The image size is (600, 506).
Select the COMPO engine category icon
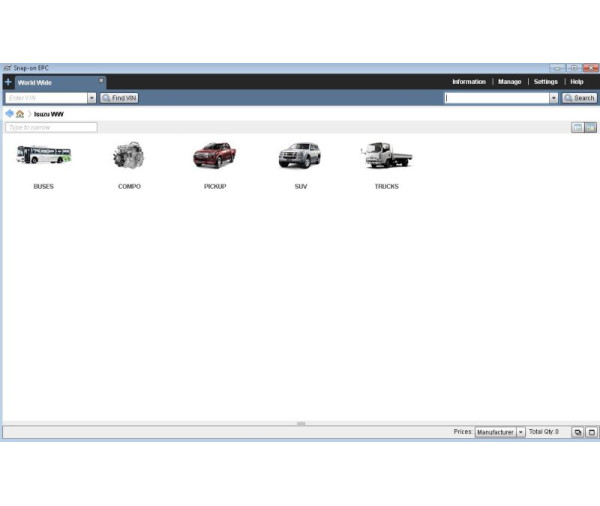(x=128, y=156)
